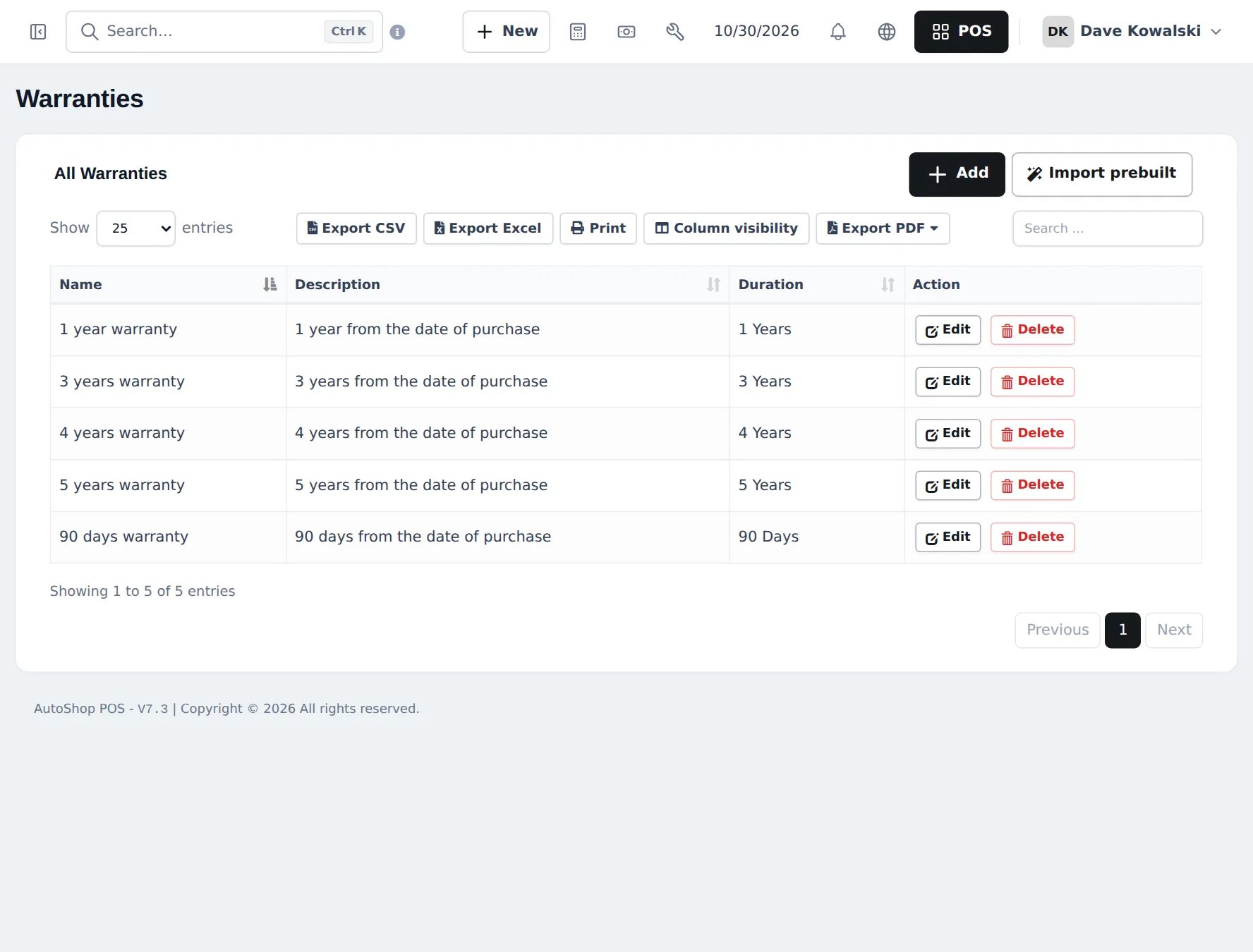Open Column visibility options

[727, 228]
